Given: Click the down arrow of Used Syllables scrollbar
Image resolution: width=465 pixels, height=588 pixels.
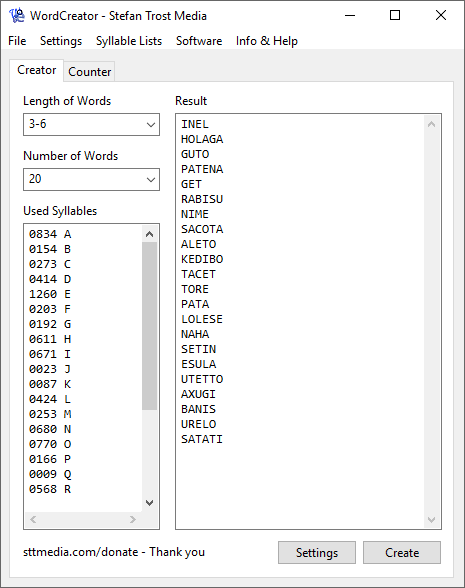Looking at the screenshot, I should pyautogui.click(x=149, y=503).
